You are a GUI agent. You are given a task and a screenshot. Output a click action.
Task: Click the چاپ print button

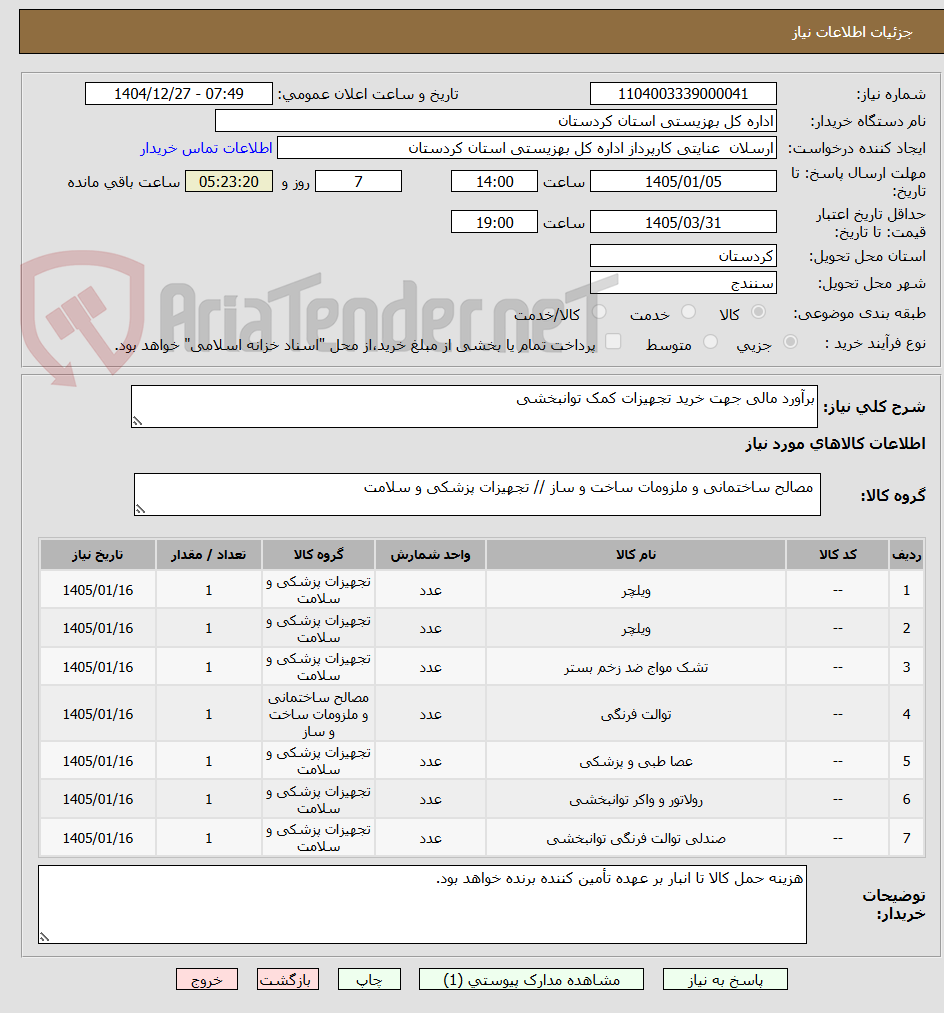(x=369, y=979)
